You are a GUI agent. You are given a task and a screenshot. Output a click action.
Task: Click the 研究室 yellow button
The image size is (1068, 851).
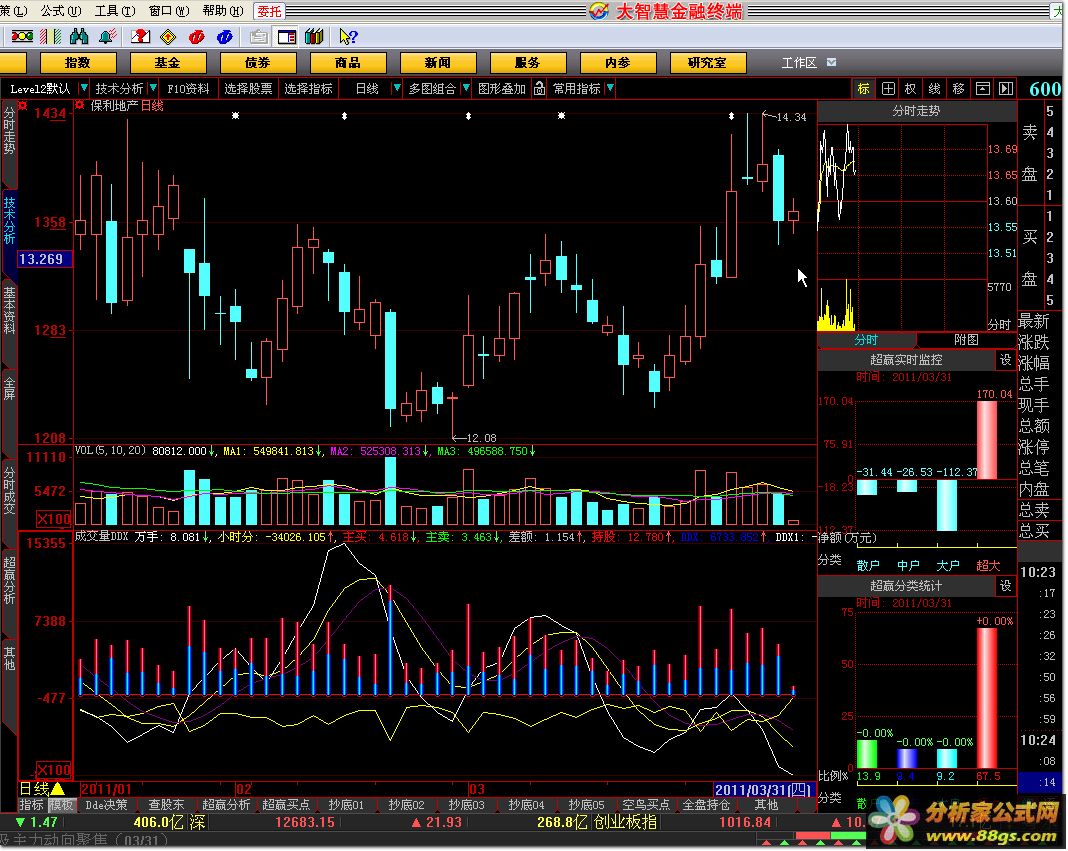[707, 63]
